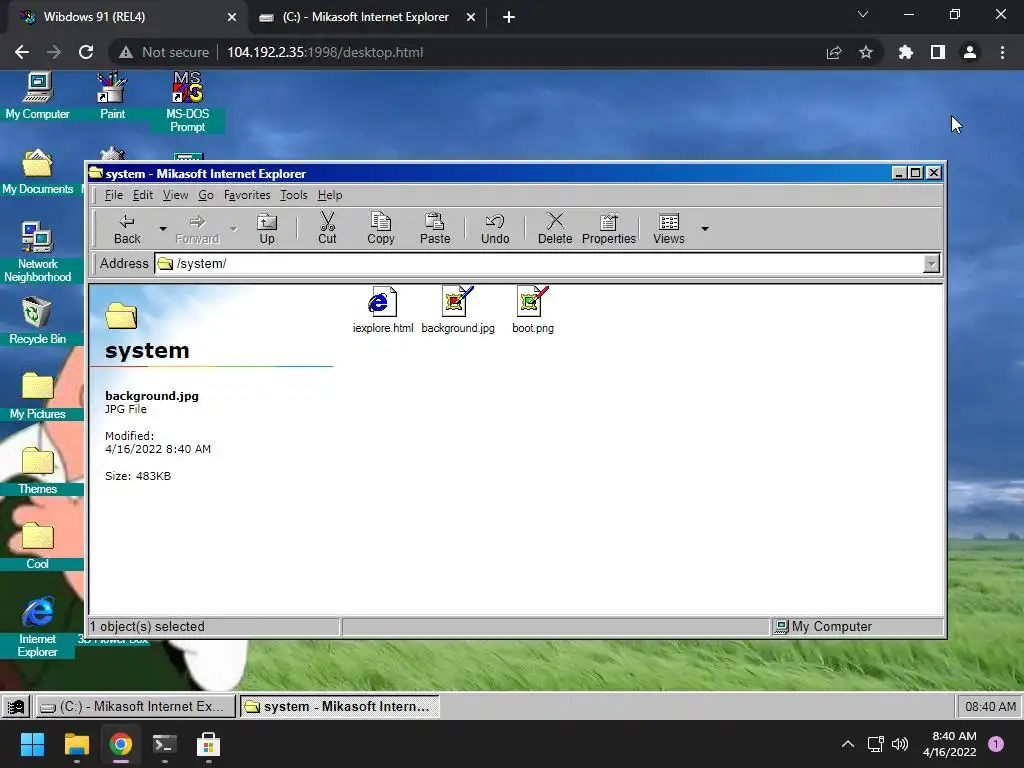Open the Address bar dropdown arrow
The image size is (1024, 768).
(931, 264)
